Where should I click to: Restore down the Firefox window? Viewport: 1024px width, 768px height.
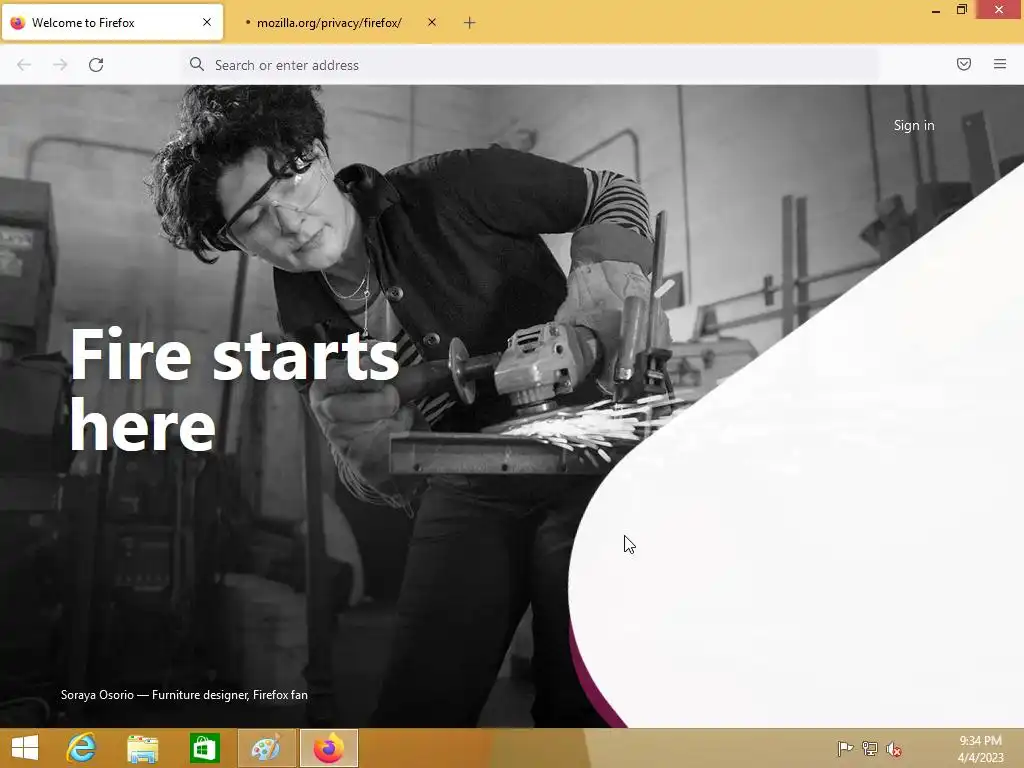click(962, 10)
